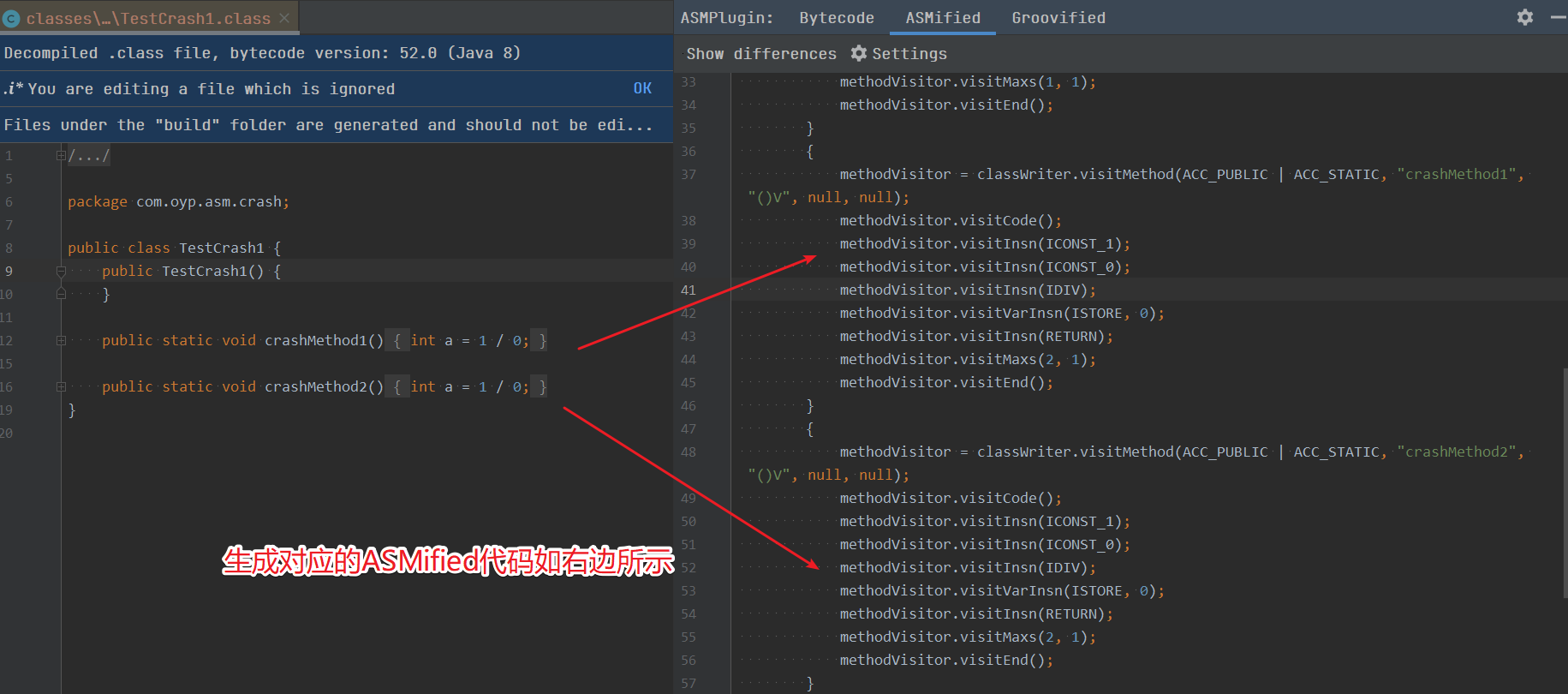Click the visitMethod line with "crashMethod2" string
The image size is (1568, 694).
[1182, 452]
